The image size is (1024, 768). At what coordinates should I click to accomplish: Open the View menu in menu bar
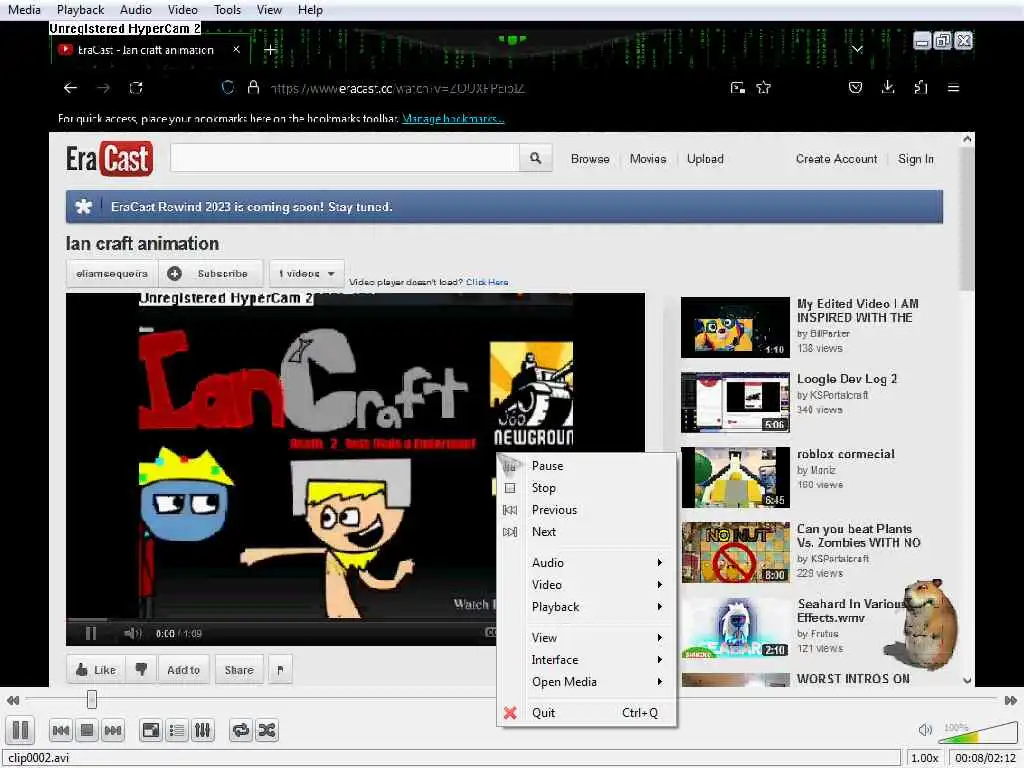pyautogui.click(x=269, y=10)
